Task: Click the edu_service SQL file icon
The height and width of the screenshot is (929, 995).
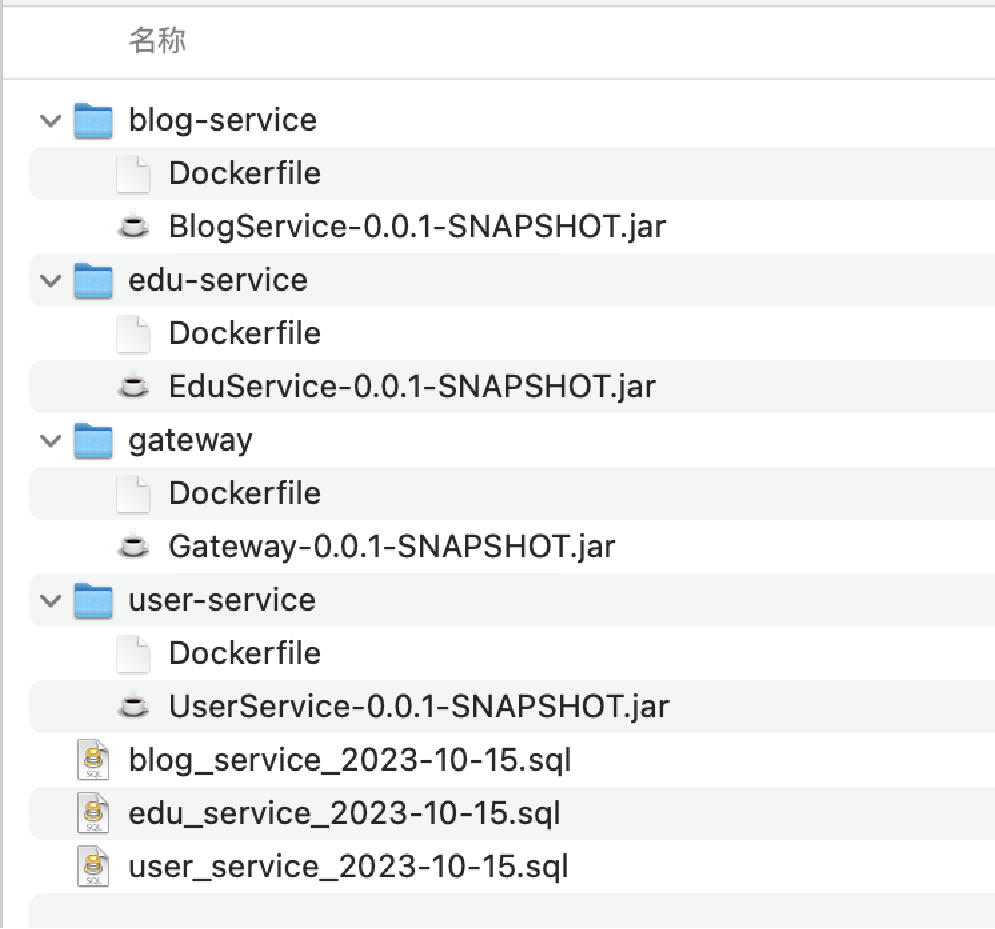Action: [93, 813]
